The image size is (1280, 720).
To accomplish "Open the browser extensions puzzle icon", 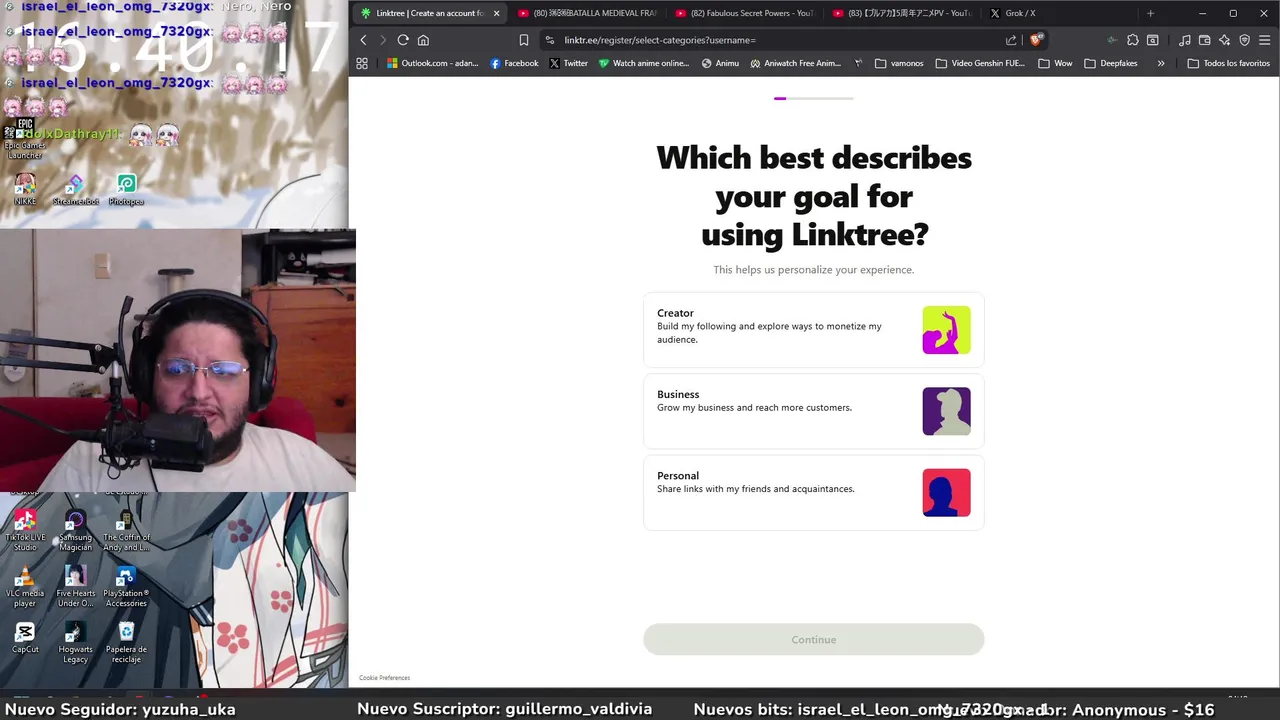I will tap(1133, 40).
